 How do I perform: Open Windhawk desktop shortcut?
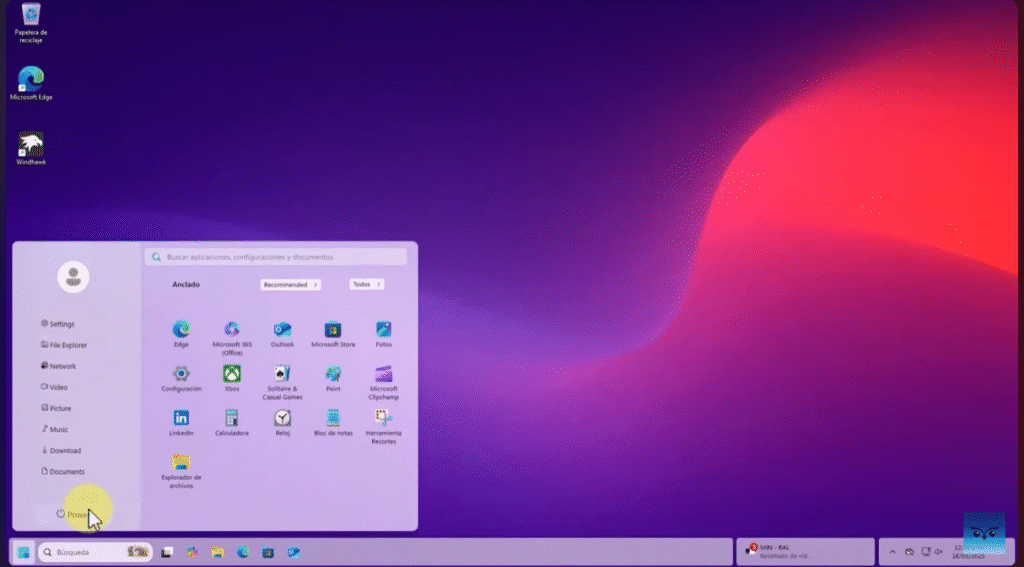coord(31,147)
